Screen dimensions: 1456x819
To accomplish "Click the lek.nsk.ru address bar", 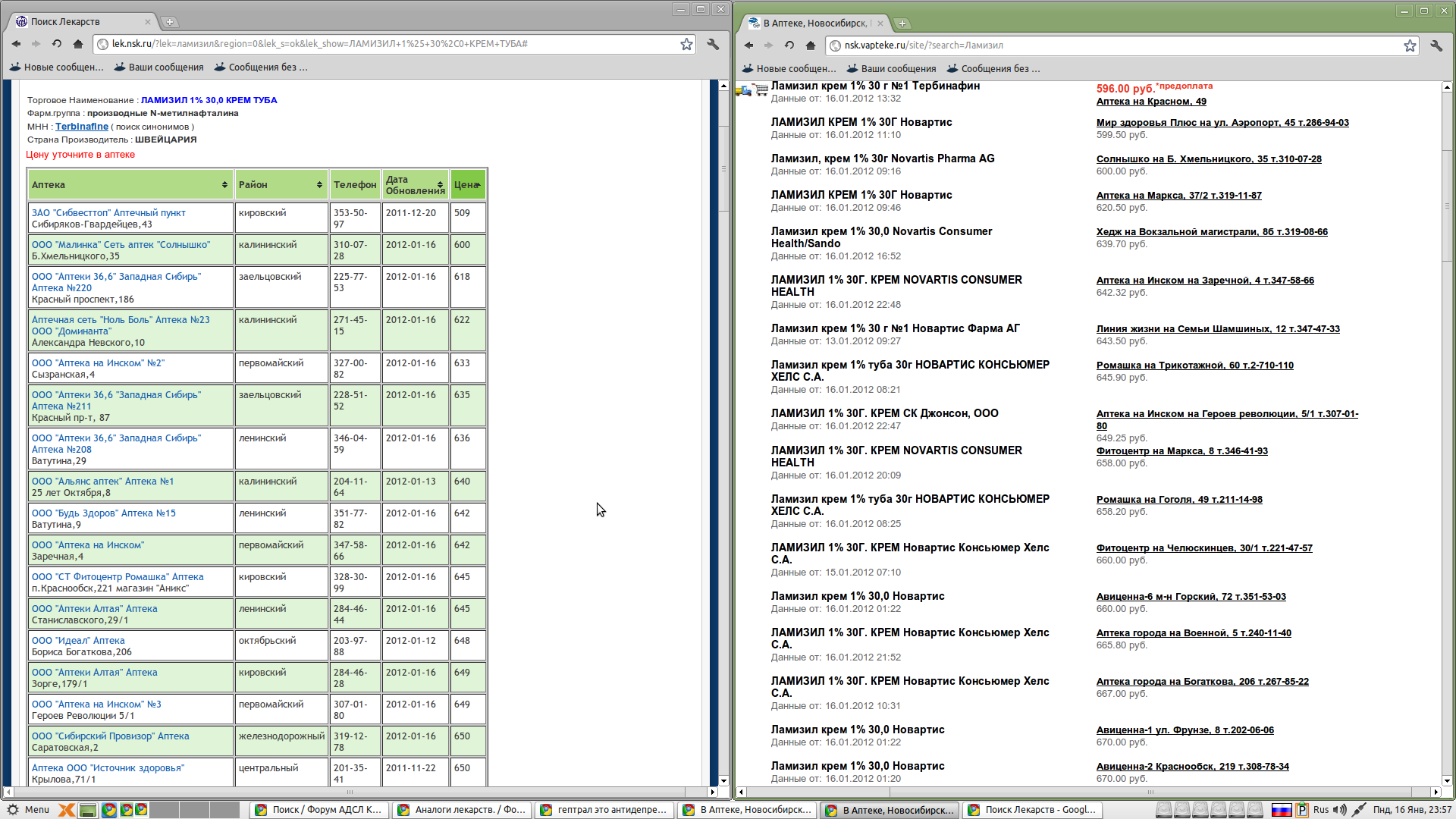I will [x=394, y=44].
